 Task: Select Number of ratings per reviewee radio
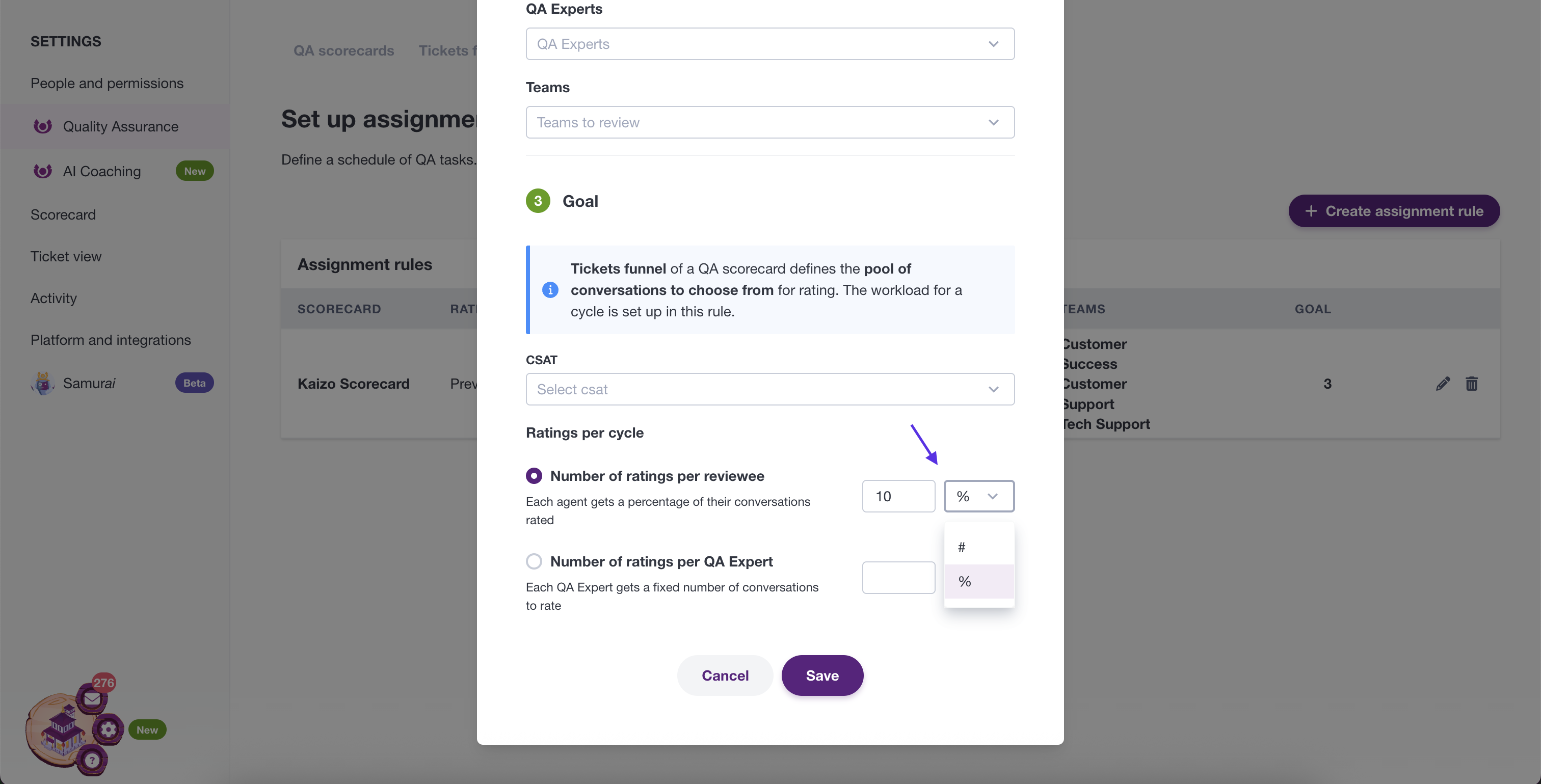534,475
